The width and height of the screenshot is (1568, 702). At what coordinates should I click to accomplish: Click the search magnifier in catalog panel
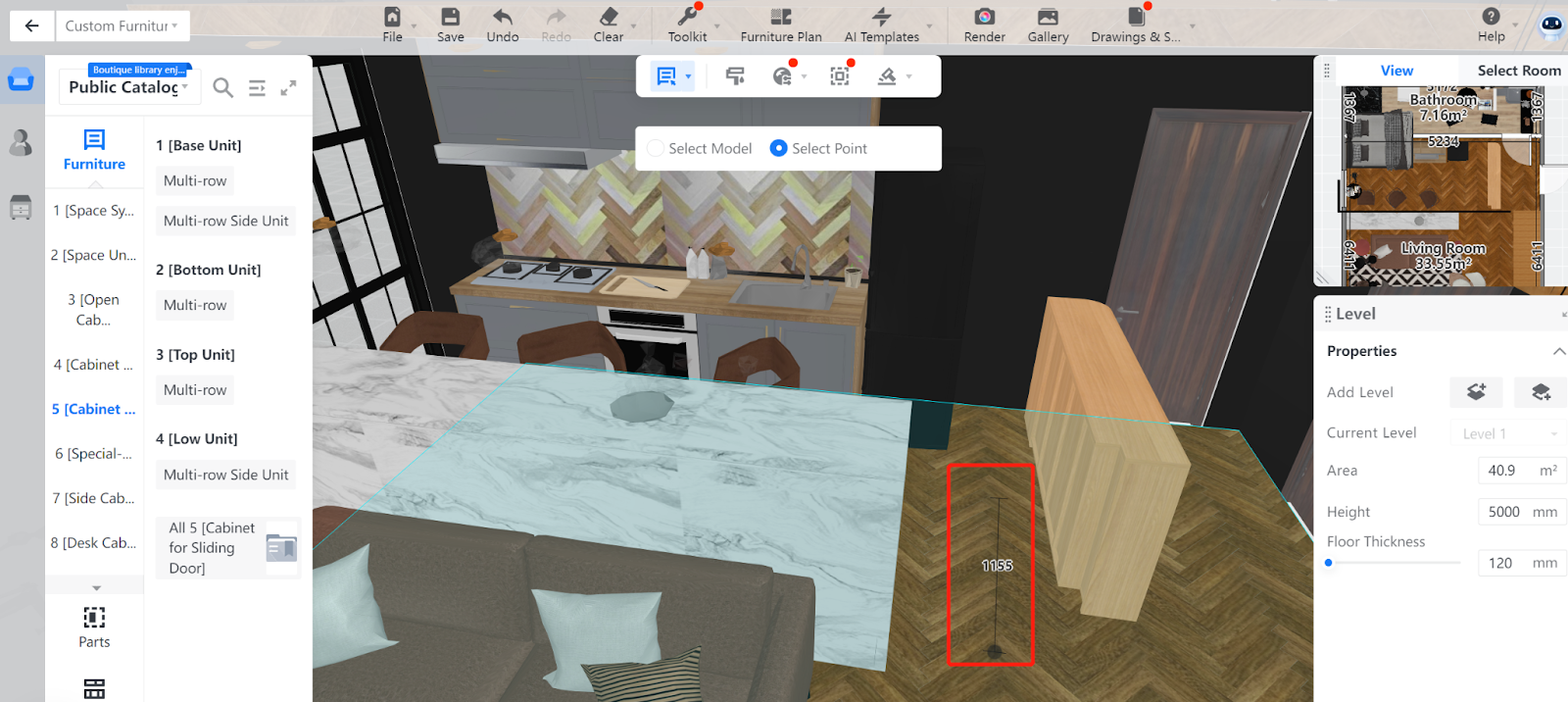(223, 87)
